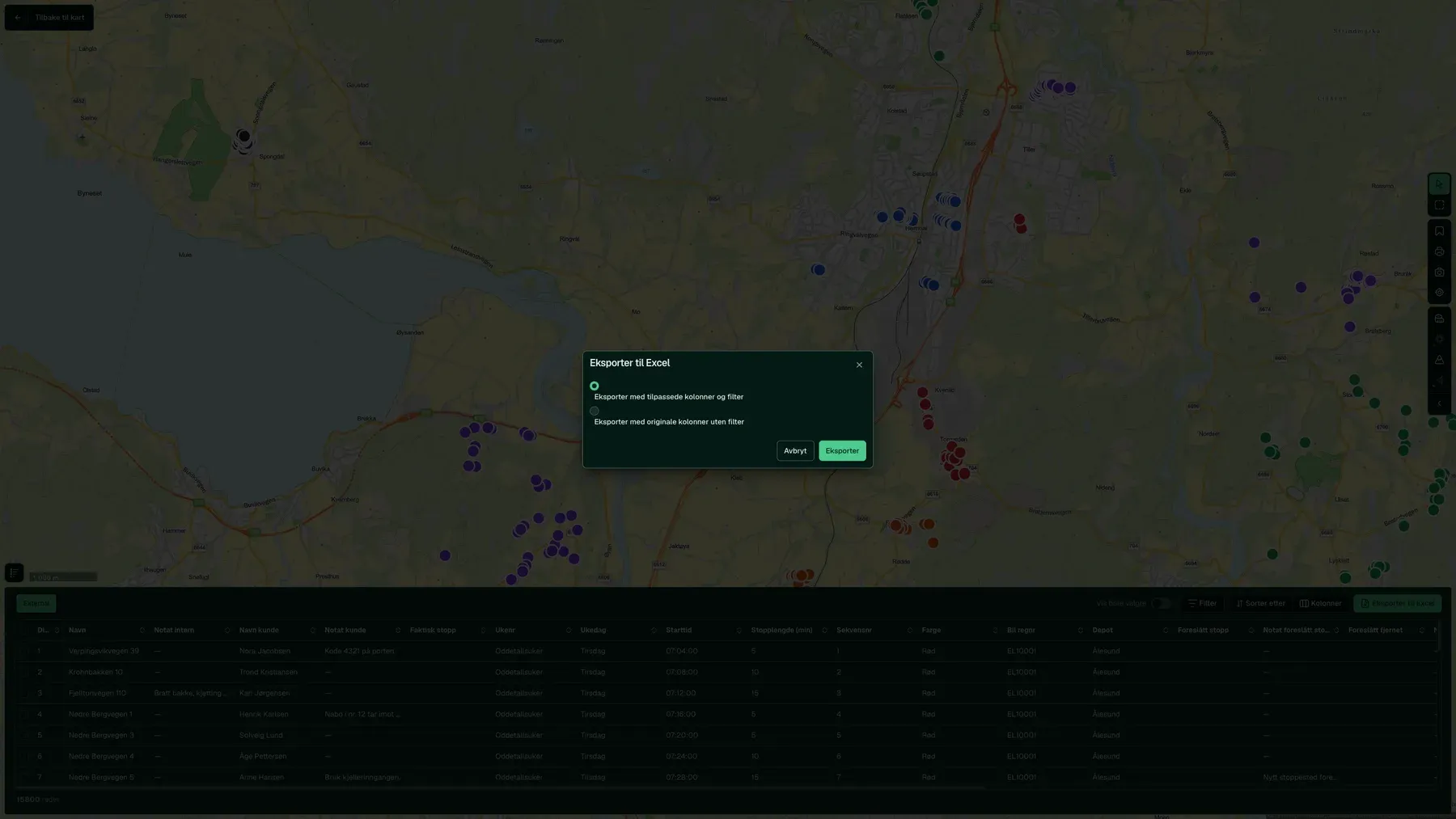Viewport: 1456px width, 819px height.
Task: Toggle the Vis bare valgte switch
Action: [x=1162, y=603]
